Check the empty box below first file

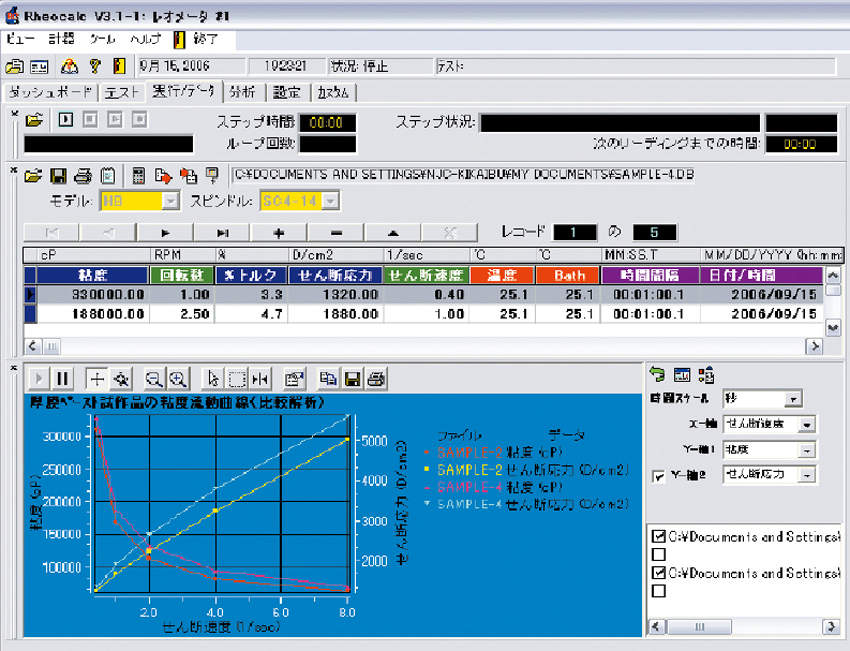[659, 555]
